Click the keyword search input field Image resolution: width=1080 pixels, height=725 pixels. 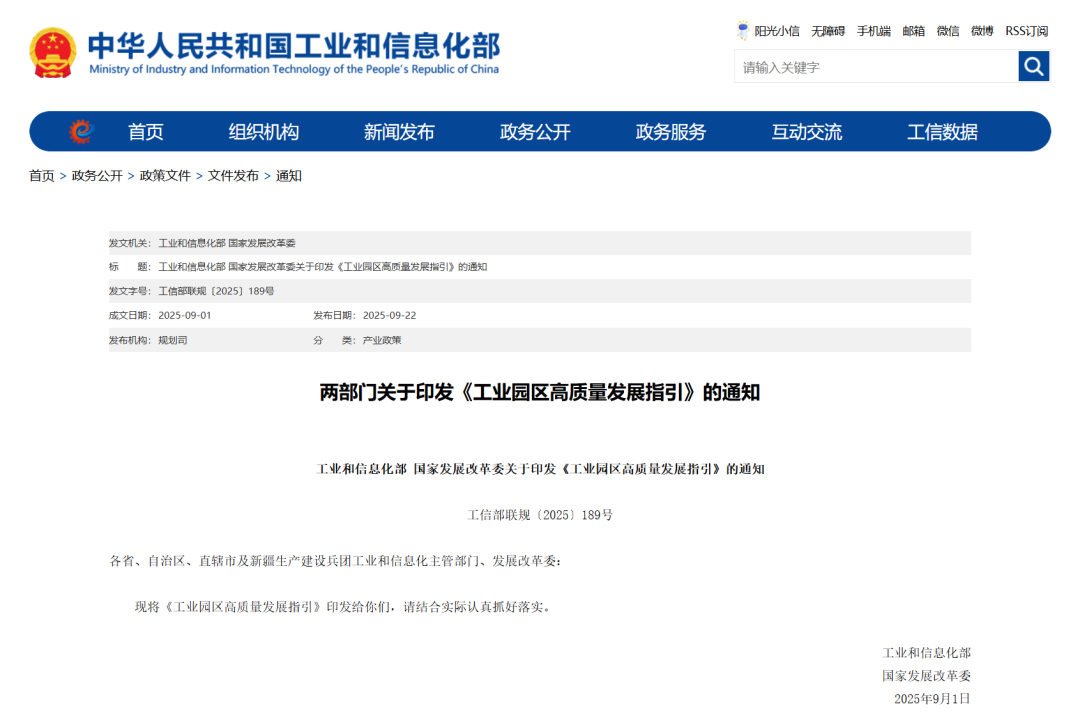pyautogui.click(x=876, y=67)
